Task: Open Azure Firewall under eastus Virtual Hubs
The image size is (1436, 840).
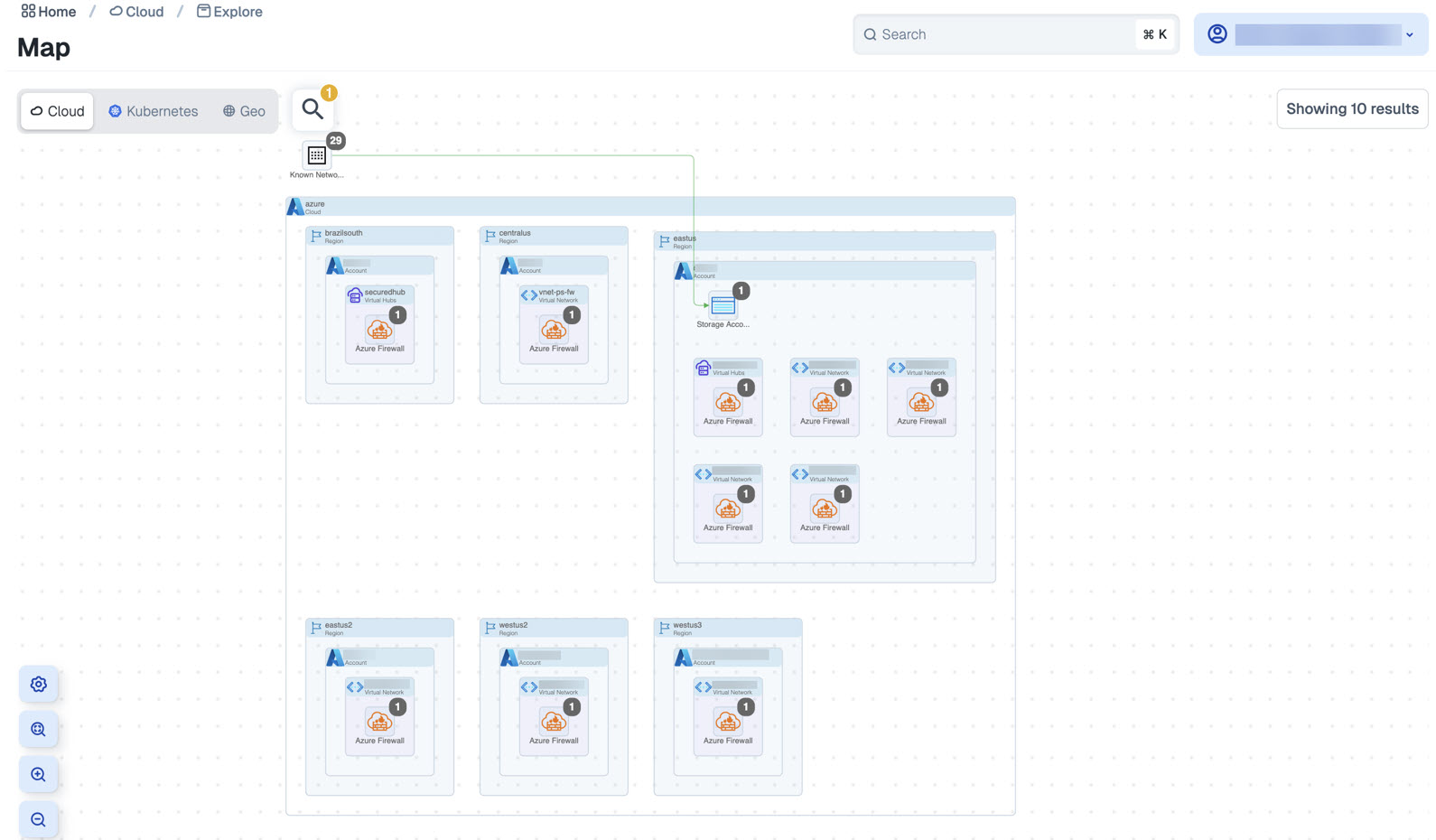Action: tap(728, 403)
